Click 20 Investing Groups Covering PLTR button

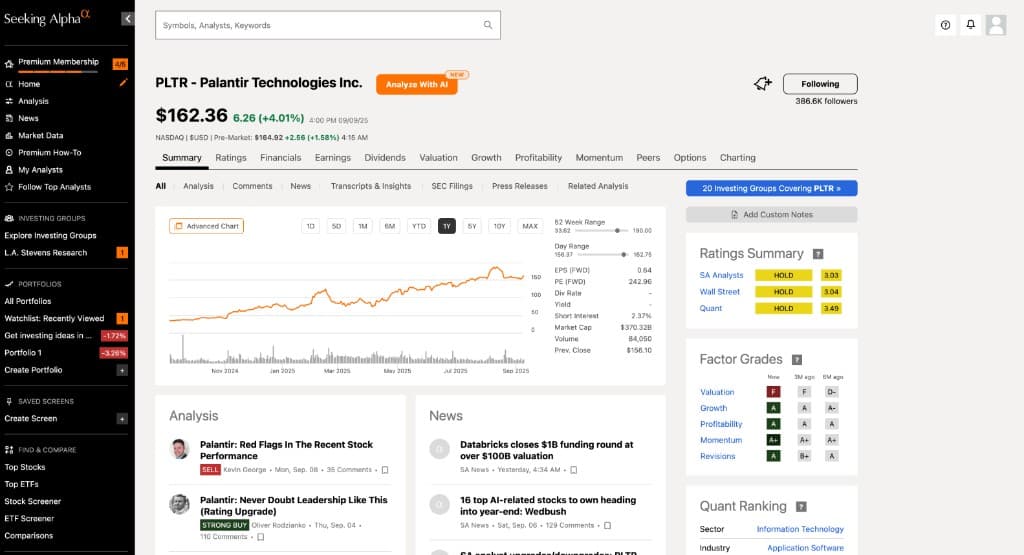pyautogui.click(x=771, y=188)
